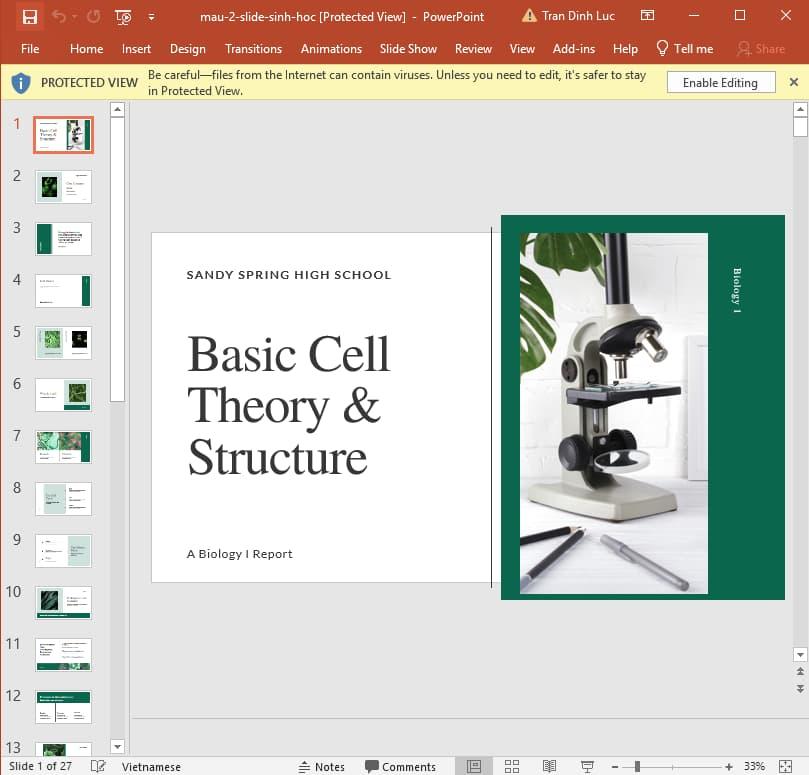Open Reading View from the status bar
Viewport: 809px width, 775px height.
pos(549,766)
